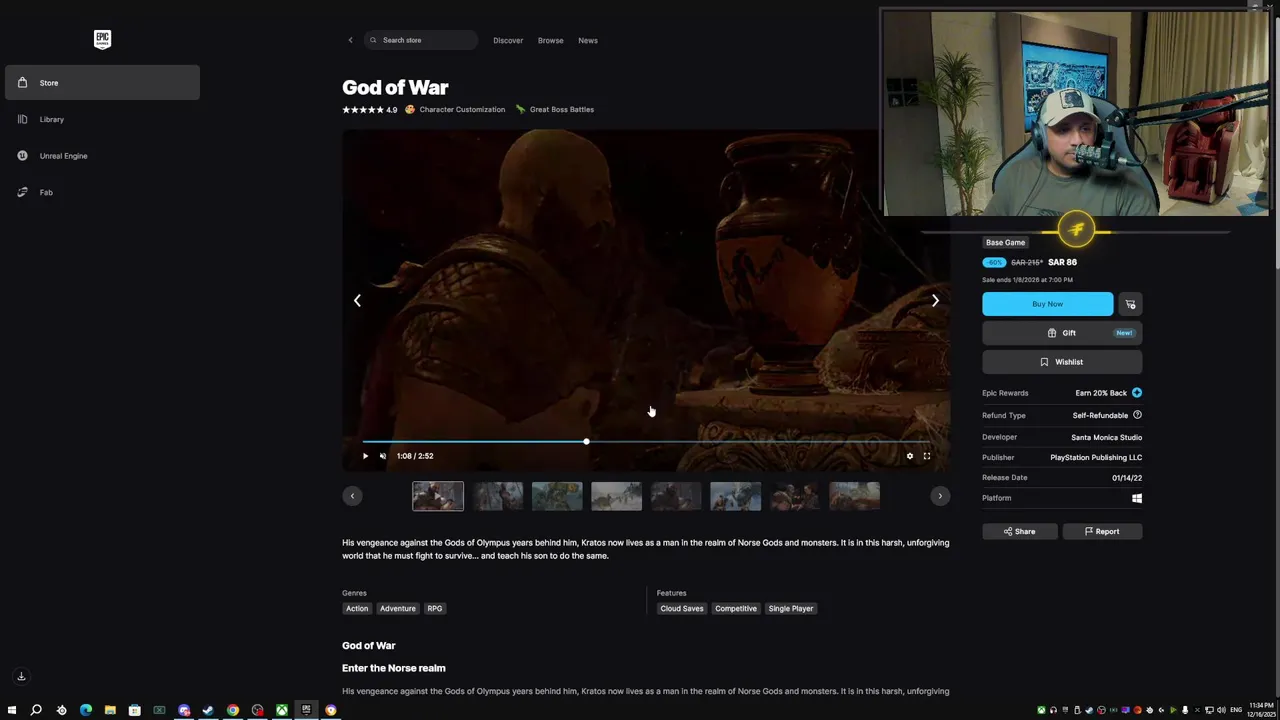Open Microsoft Store from taskbar
1280x720 pixels.
[135, 710]
